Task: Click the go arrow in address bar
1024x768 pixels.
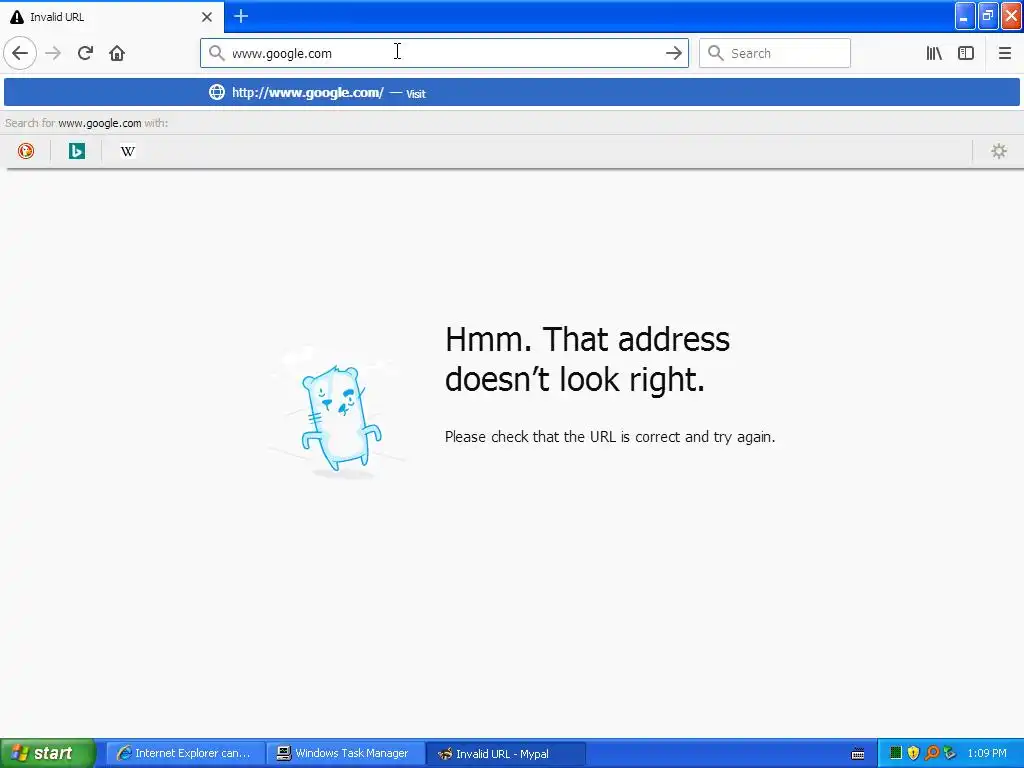Action: 674,54
